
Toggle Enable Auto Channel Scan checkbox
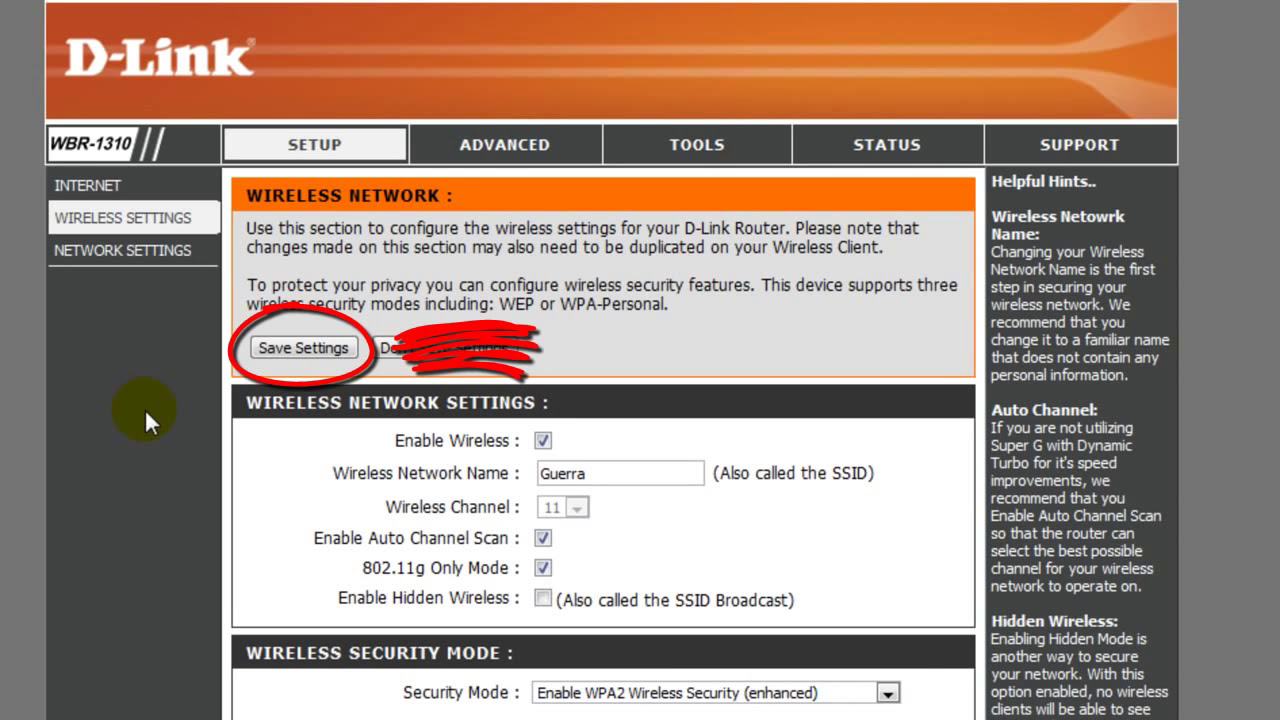(x=543, y=538)
